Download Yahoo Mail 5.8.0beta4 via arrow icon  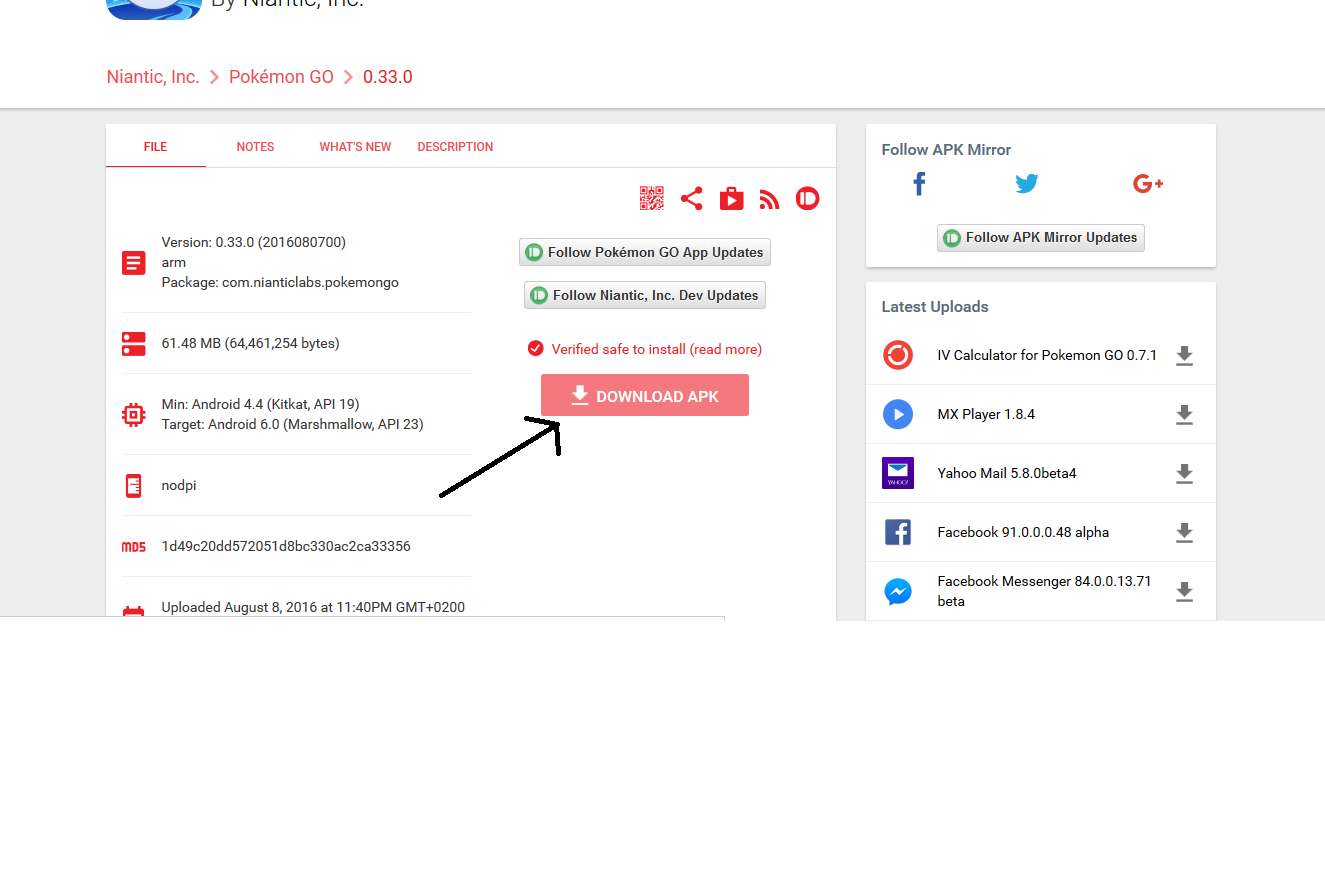pos(1184,474)
